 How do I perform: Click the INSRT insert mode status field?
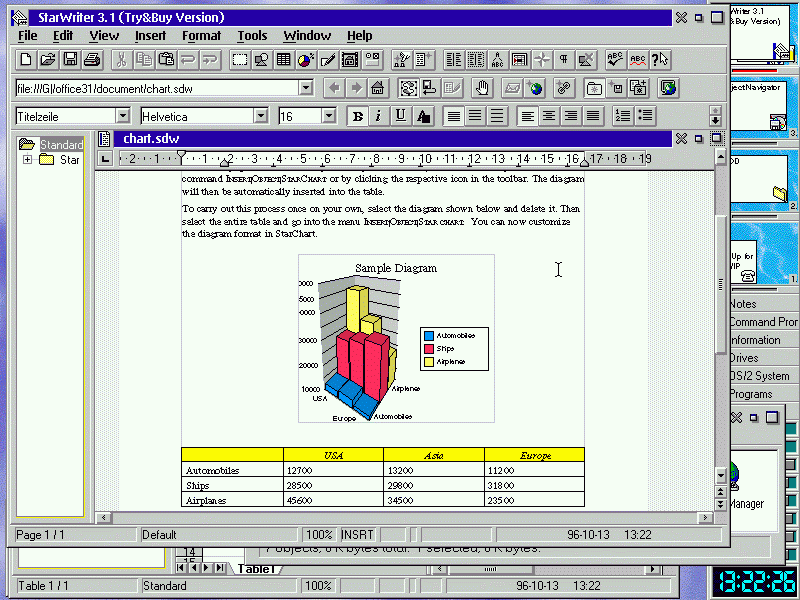click(x=357, y=535)
